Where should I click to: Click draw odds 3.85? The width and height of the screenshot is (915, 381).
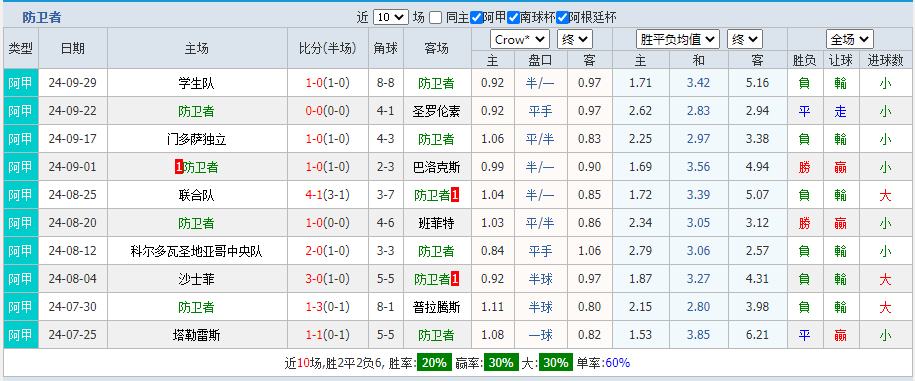699,335
